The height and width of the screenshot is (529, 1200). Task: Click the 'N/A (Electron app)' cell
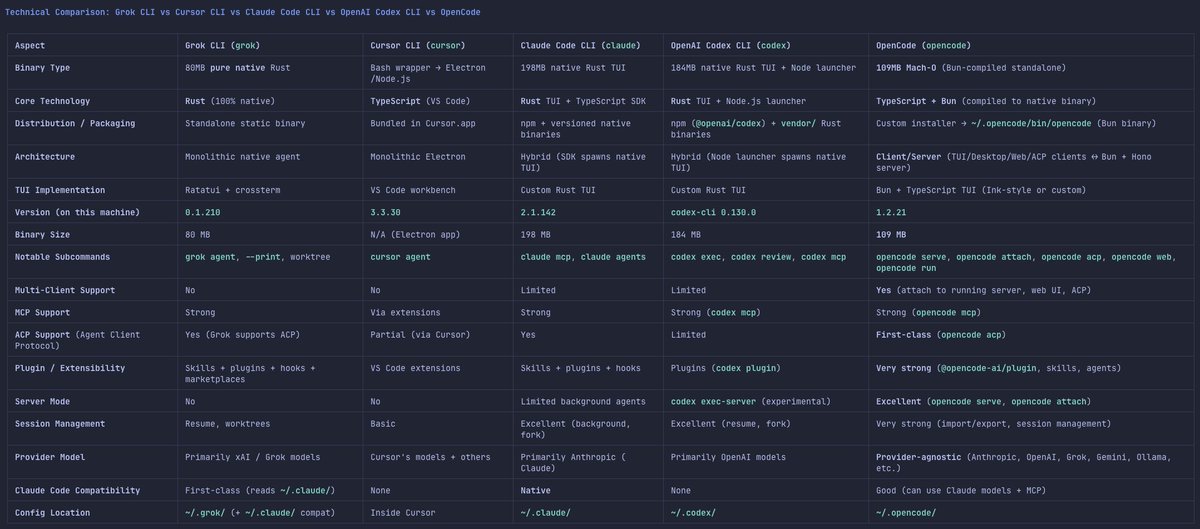pos(416,234)
